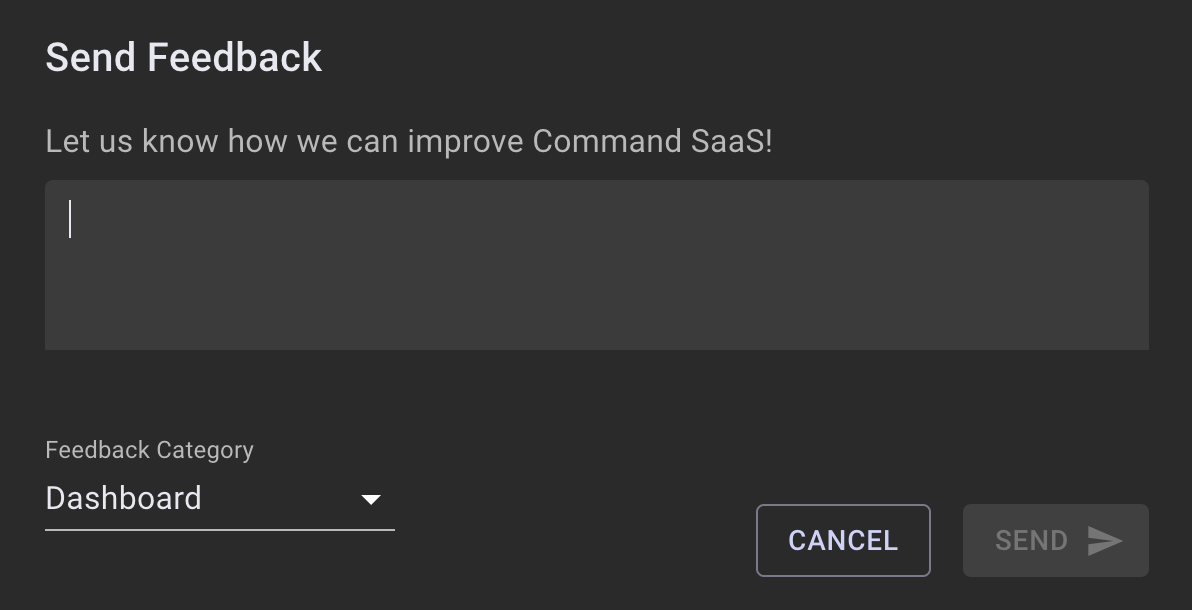Click the blinking text cursor in the textbox
Image resolution: width=1192 pixels, height=610 pixels.
70,219
